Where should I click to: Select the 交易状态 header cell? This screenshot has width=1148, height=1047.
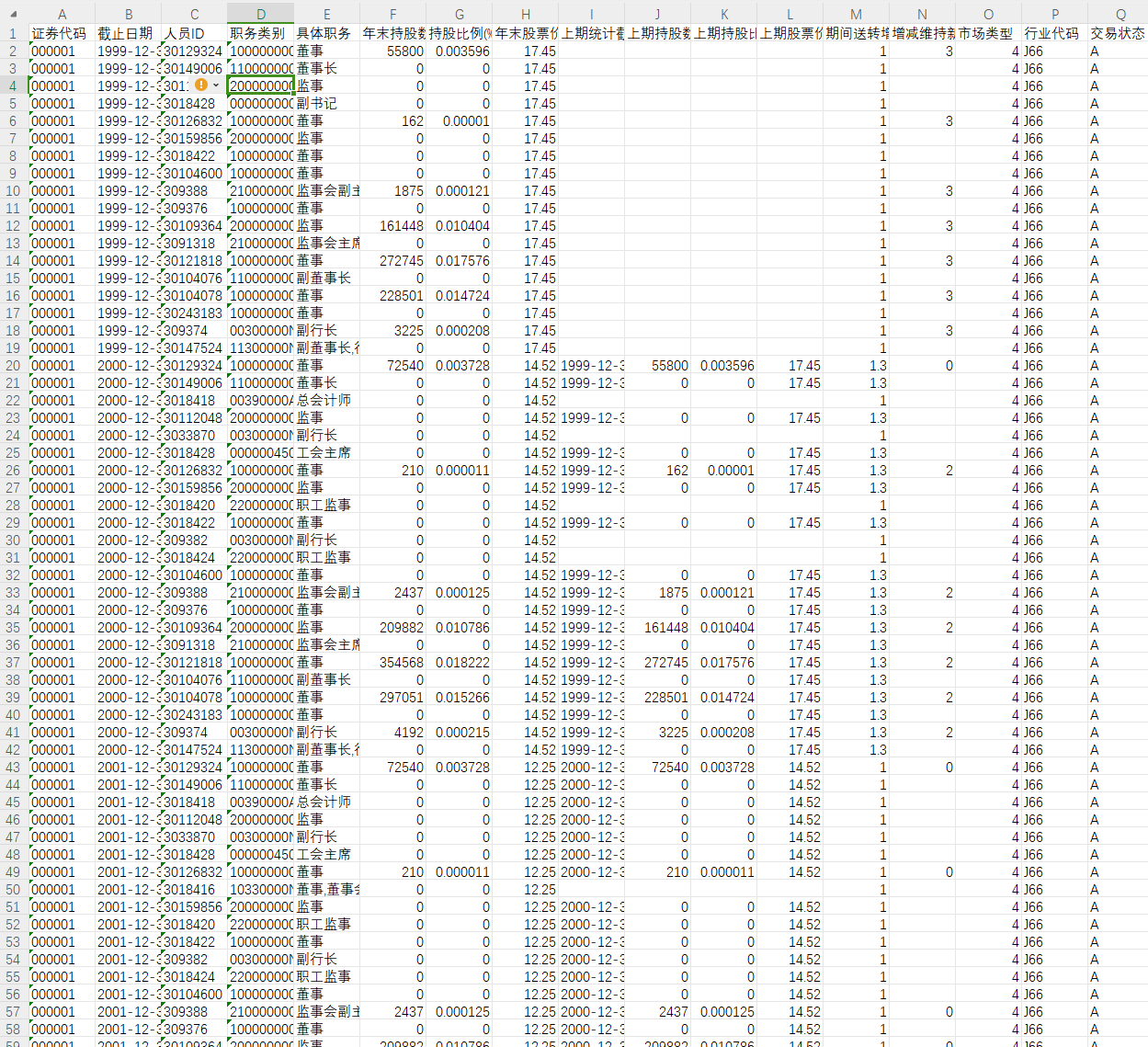[1118, 33]
